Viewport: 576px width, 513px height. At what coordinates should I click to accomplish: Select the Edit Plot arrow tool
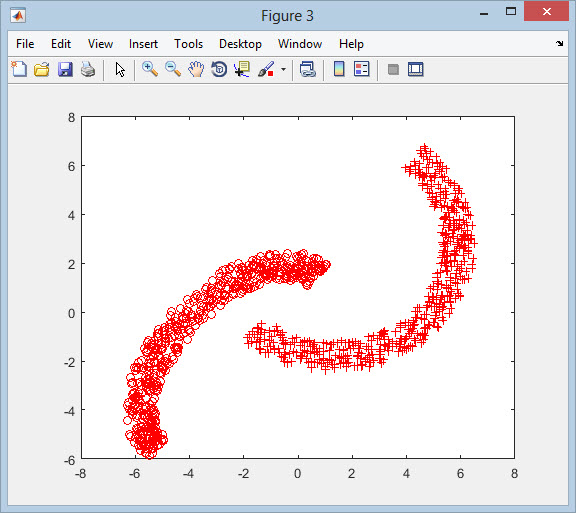click(x=120, y=69)
